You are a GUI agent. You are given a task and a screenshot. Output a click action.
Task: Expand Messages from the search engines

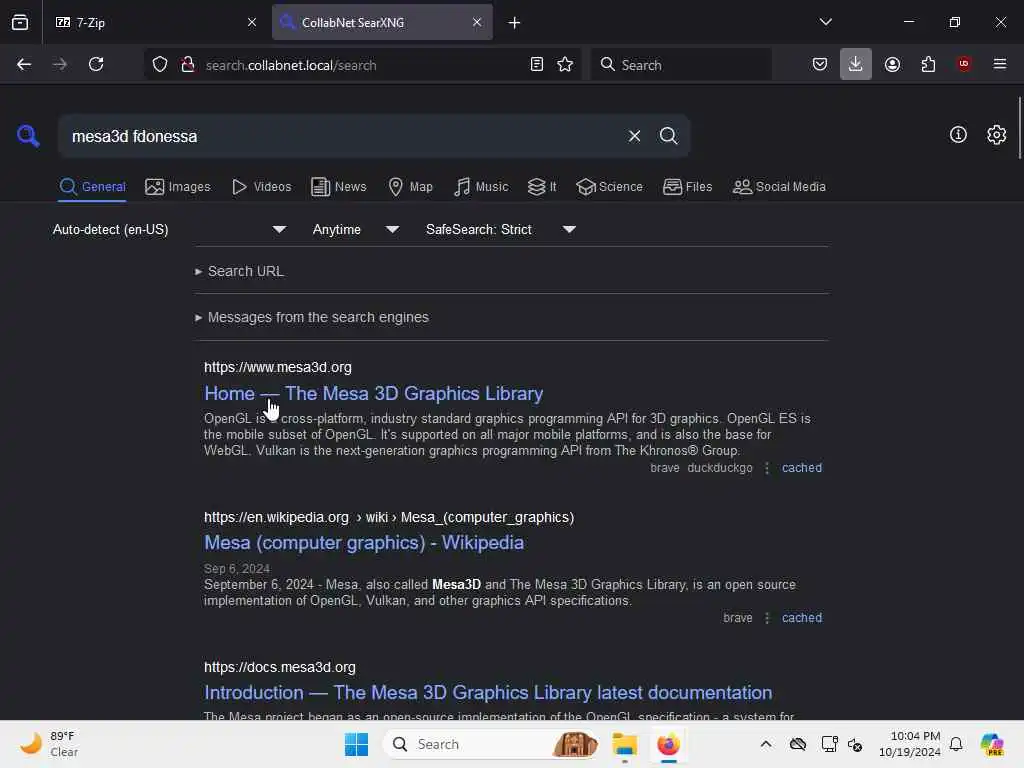[312, 317]
